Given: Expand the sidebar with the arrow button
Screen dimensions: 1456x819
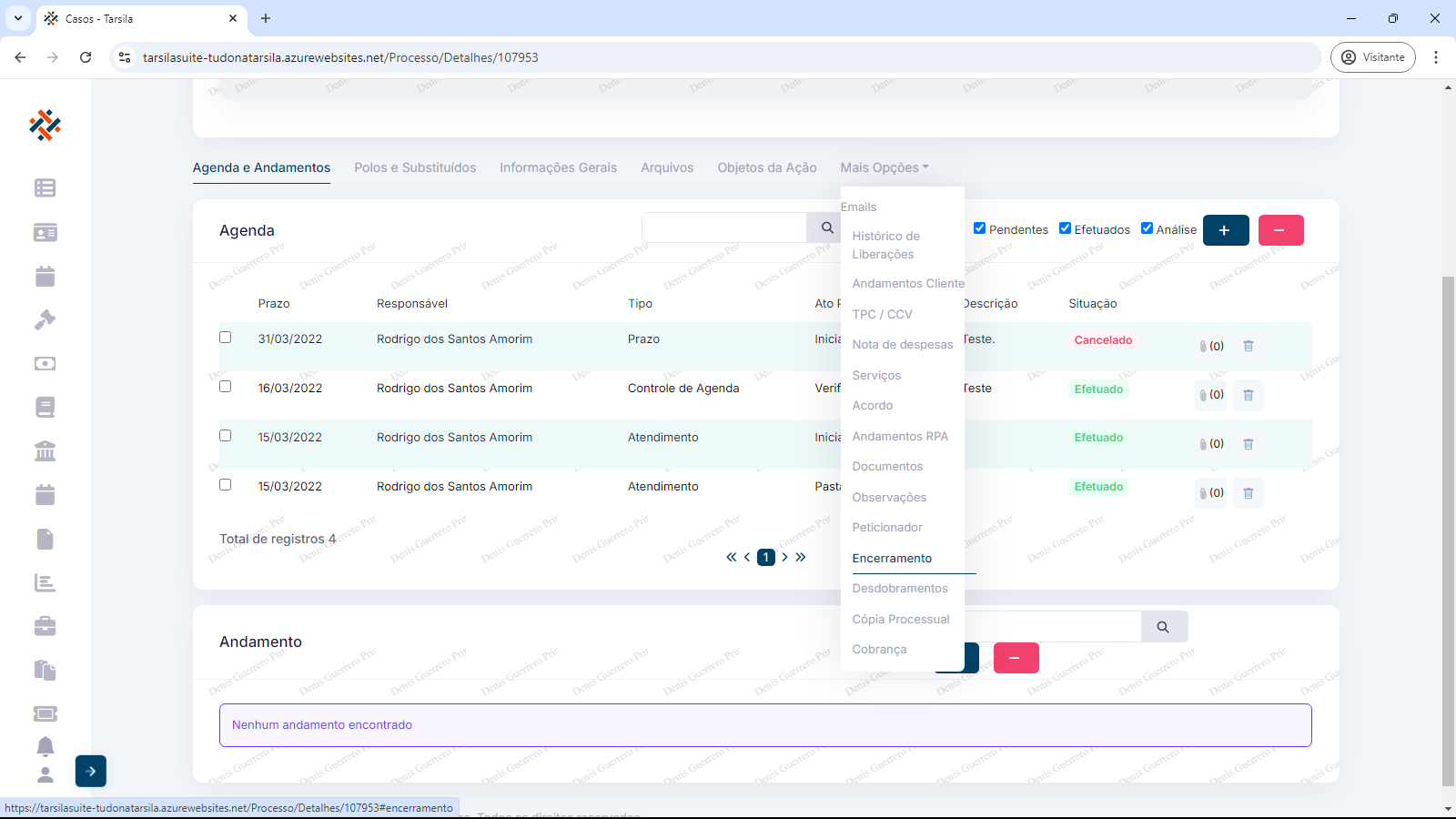Looking at the screenshot, I should 91,771.
